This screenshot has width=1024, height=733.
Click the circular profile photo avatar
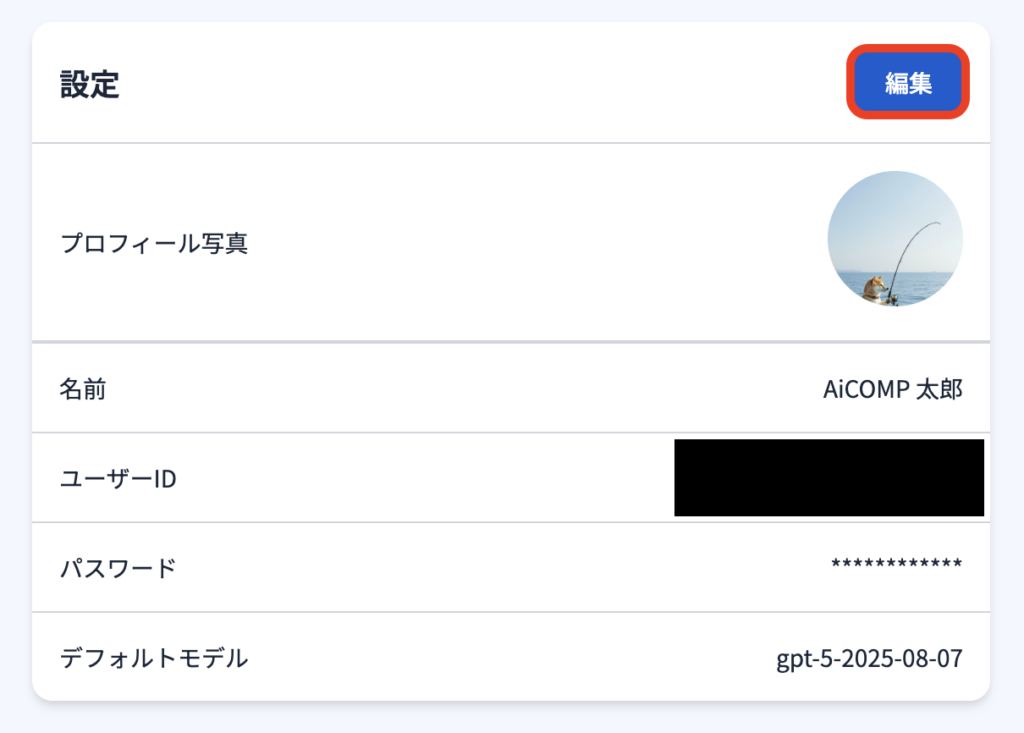(895, 239)
